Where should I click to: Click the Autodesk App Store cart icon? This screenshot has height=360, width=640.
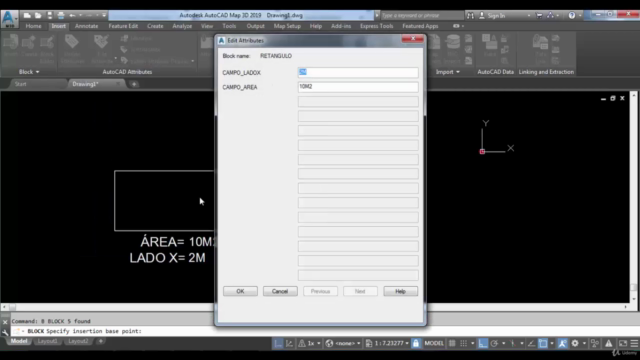pyautogui.click(x=539, y=16)
